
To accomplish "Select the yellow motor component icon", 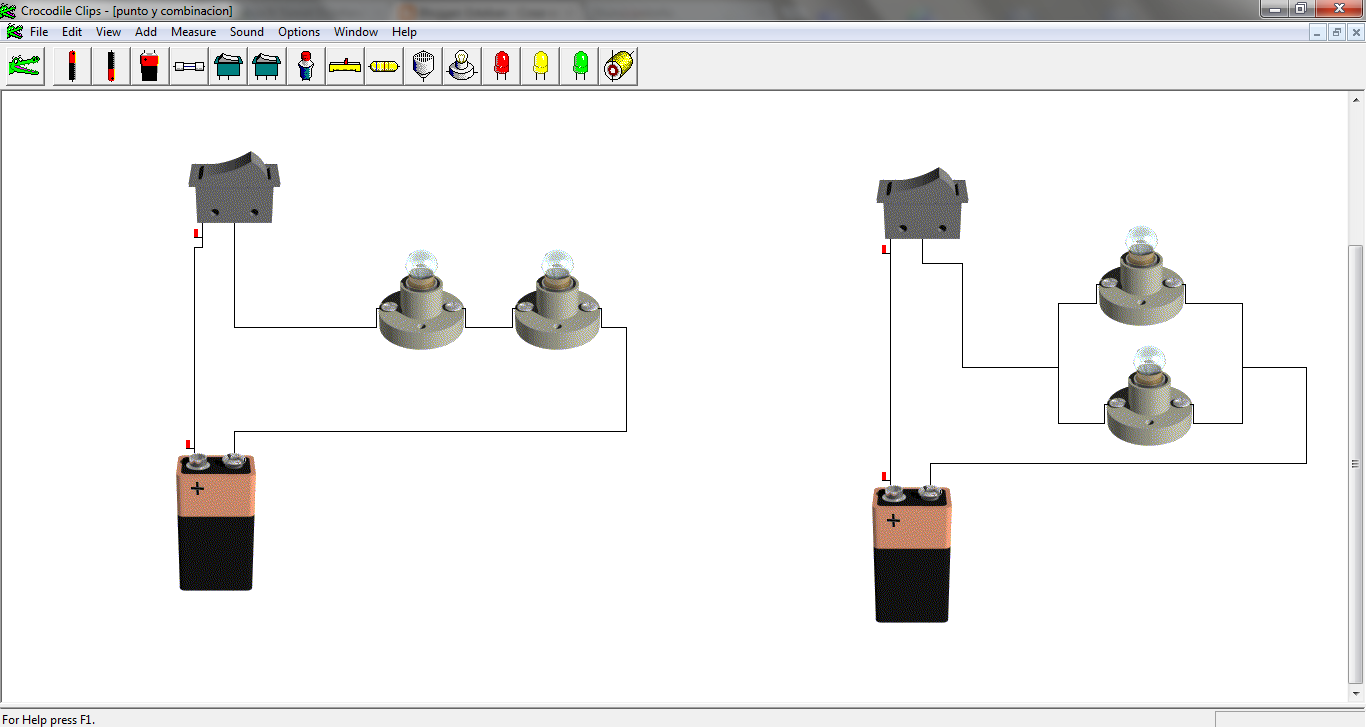I will click(618, 67).
